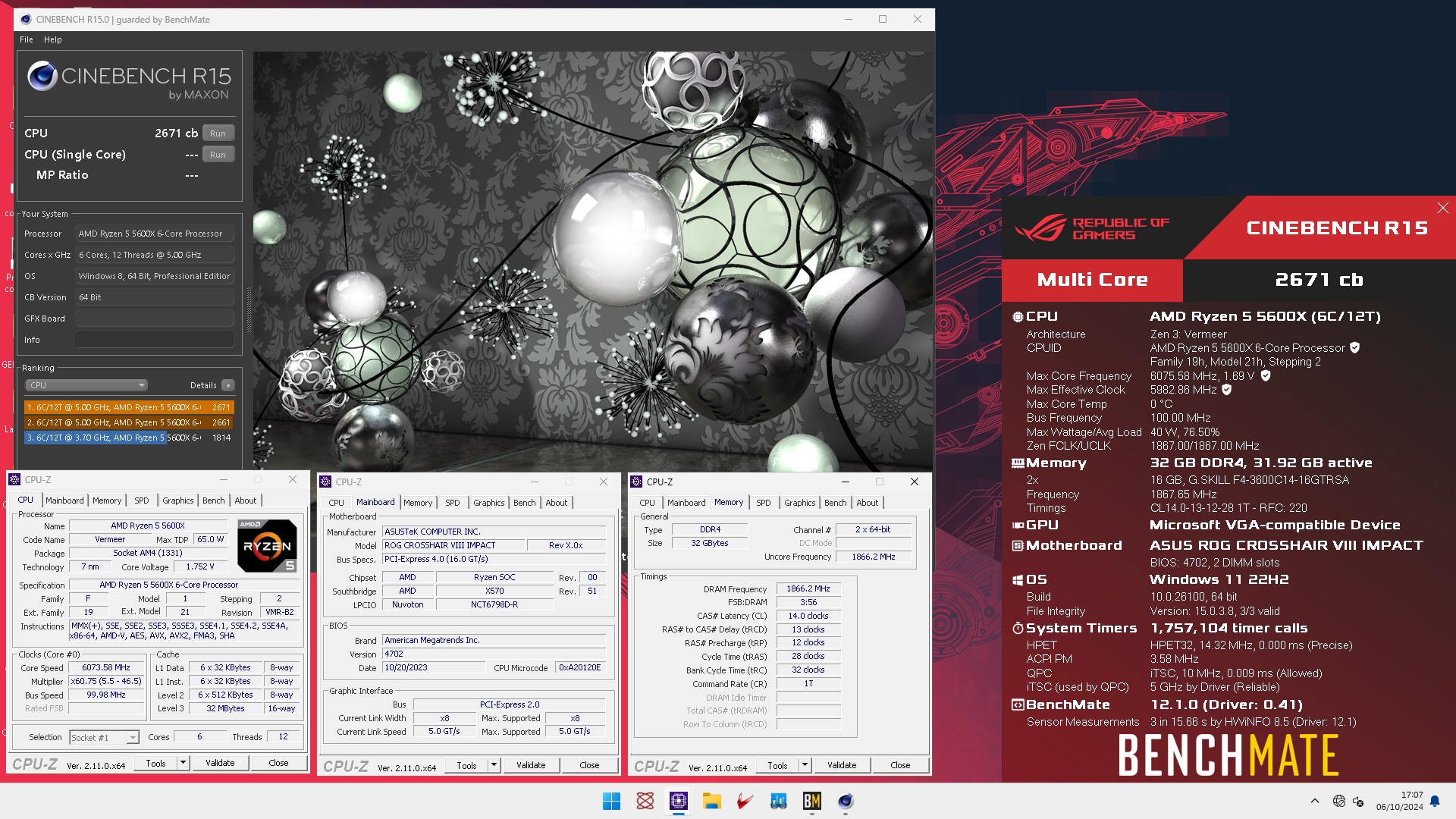Click Cinebench window title bar icon
The width and height of the screenshot is (1456, 819).
point(26,19)
